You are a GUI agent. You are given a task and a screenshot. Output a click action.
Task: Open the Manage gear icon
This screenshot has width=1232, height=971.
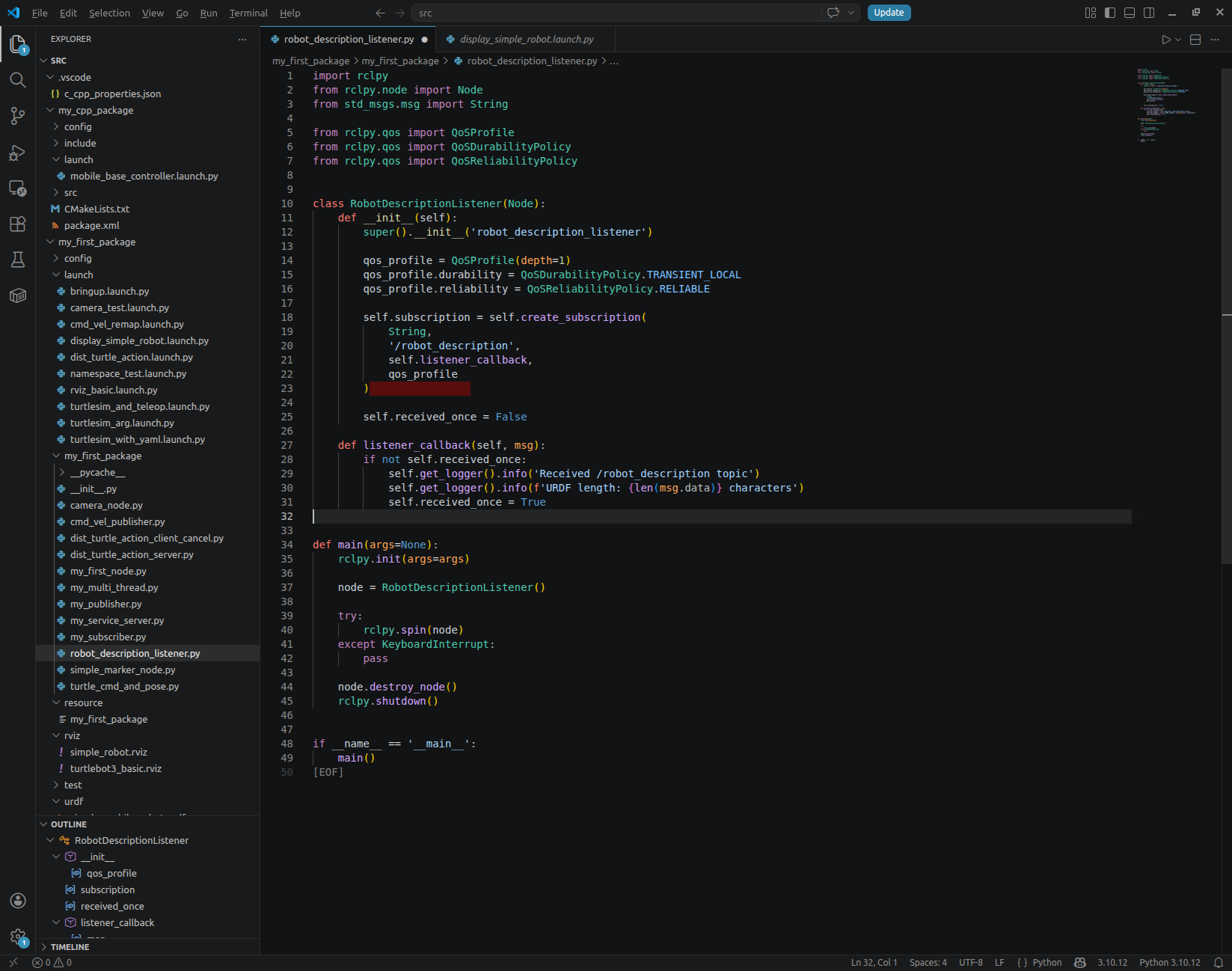point(18,937)
